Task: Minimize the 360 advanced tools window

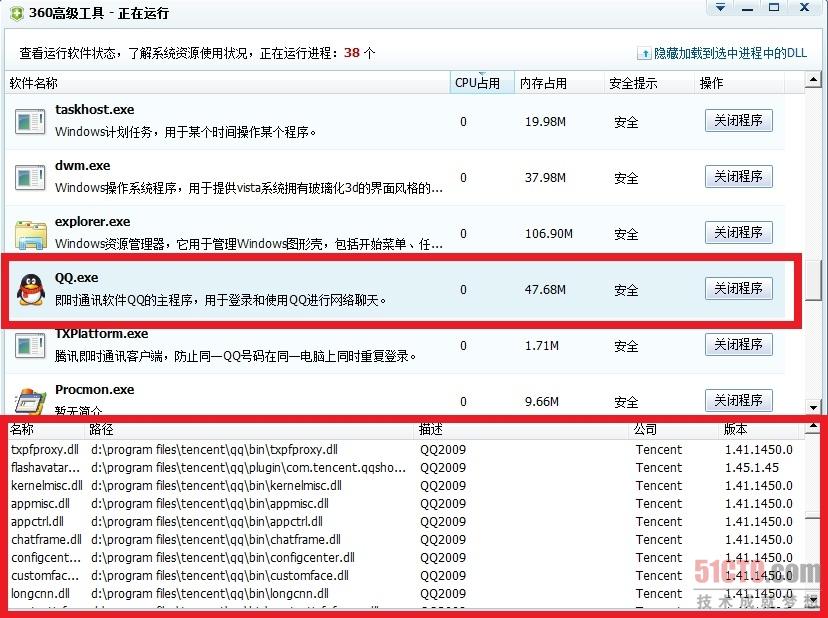Action: point(747,8)
